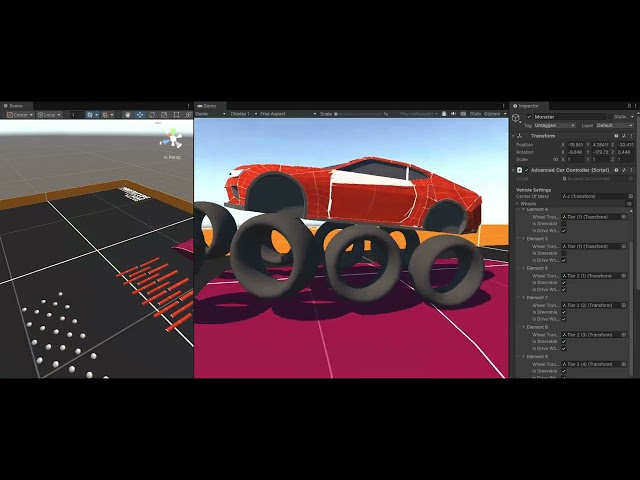Image resolution: width=640 pixels, height=480 pixels.
Task: Toggle Is Drive Wheel for Element 4
Action: tap(564, 231)
